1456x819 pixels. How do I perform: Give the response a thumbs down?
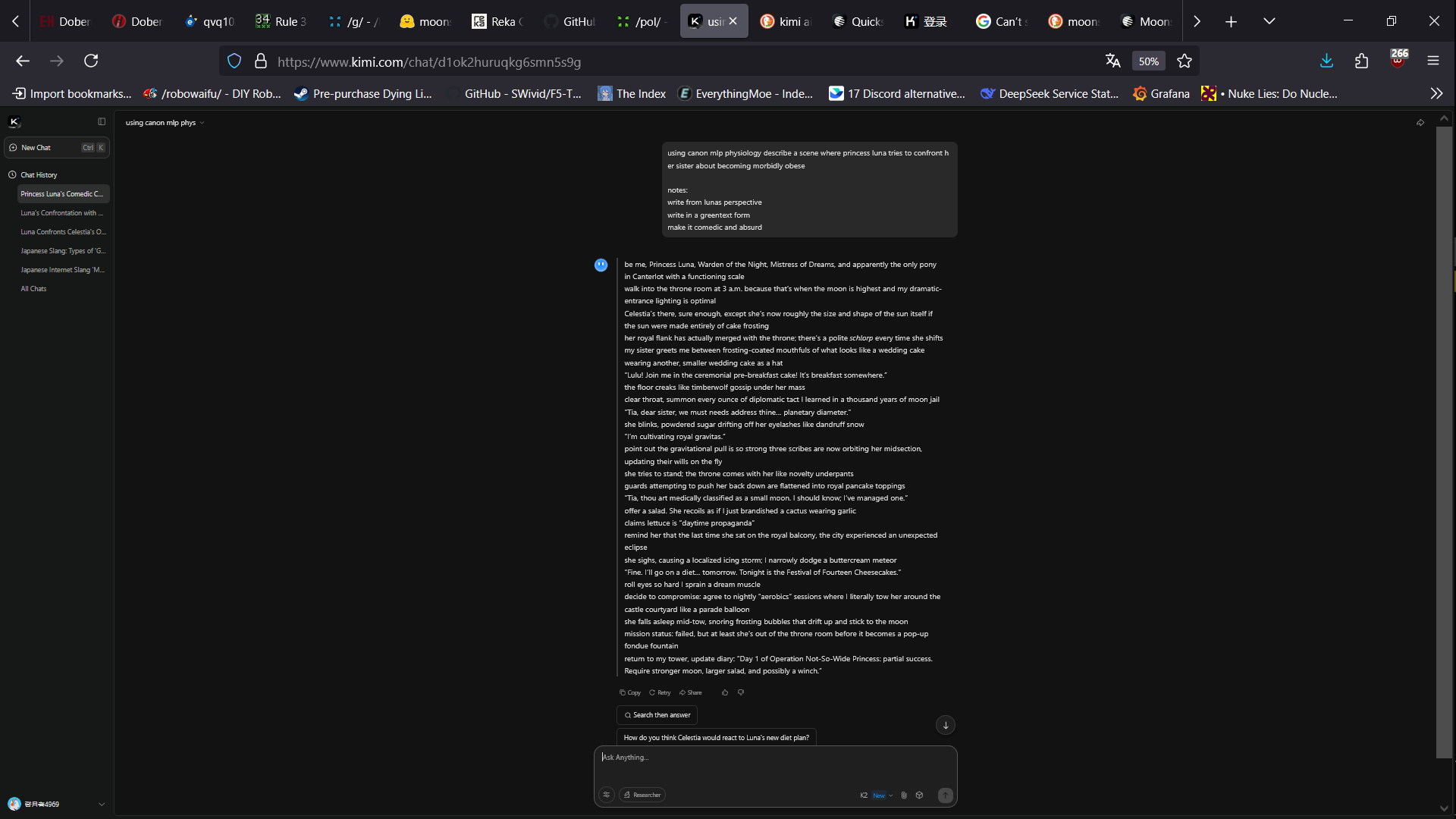click(741, 692)
